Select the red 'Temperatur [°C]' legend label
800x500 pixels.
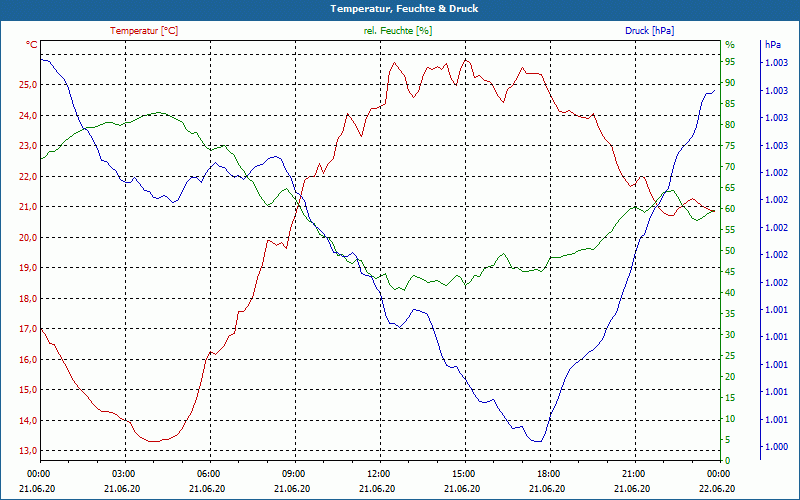[144, 31]
